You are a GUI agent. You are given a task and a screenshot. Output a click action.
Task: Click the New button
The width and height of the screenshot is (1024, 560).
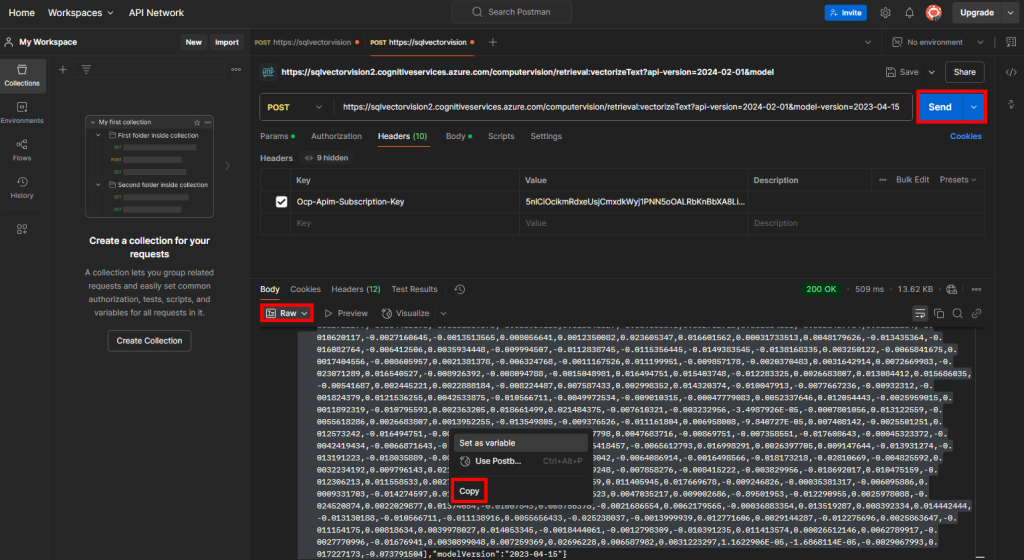click(193, 42)
